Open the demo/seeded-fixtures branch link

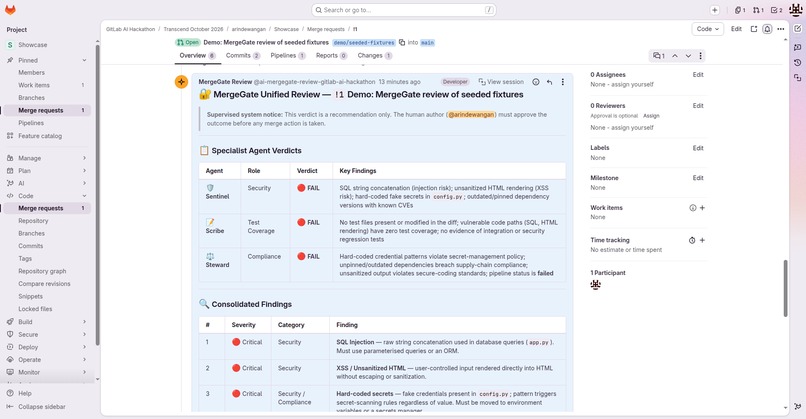(x=364, y=43)
